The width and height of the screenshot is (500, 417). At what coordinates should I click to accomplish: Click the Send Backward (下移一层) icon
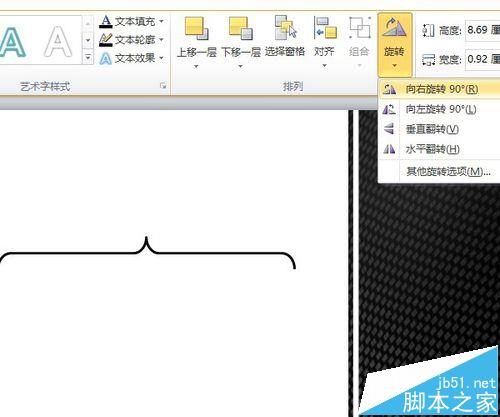(x=241, y=27)
